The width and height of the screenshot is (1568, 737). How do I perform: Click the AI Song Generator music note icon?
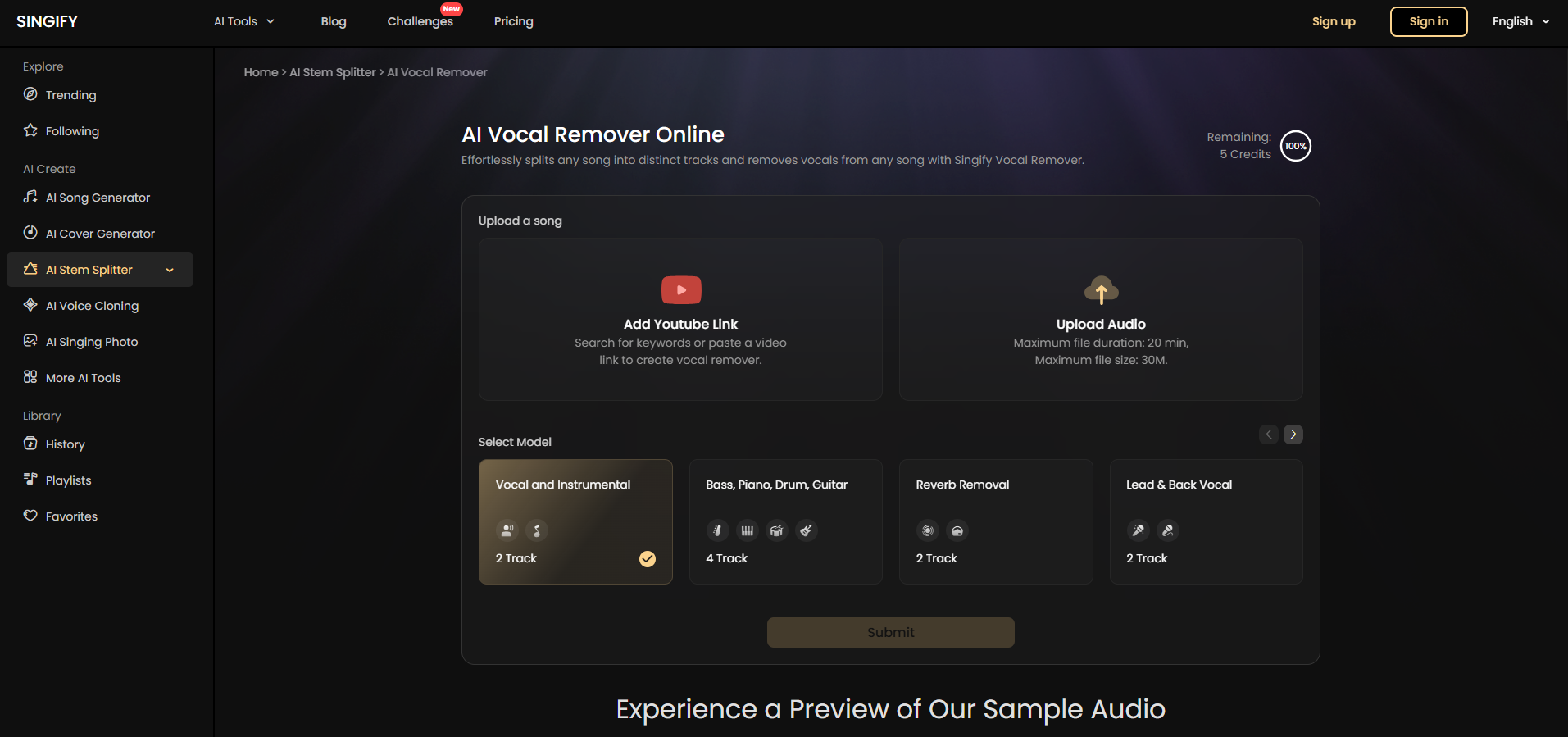tap(30, 197)
